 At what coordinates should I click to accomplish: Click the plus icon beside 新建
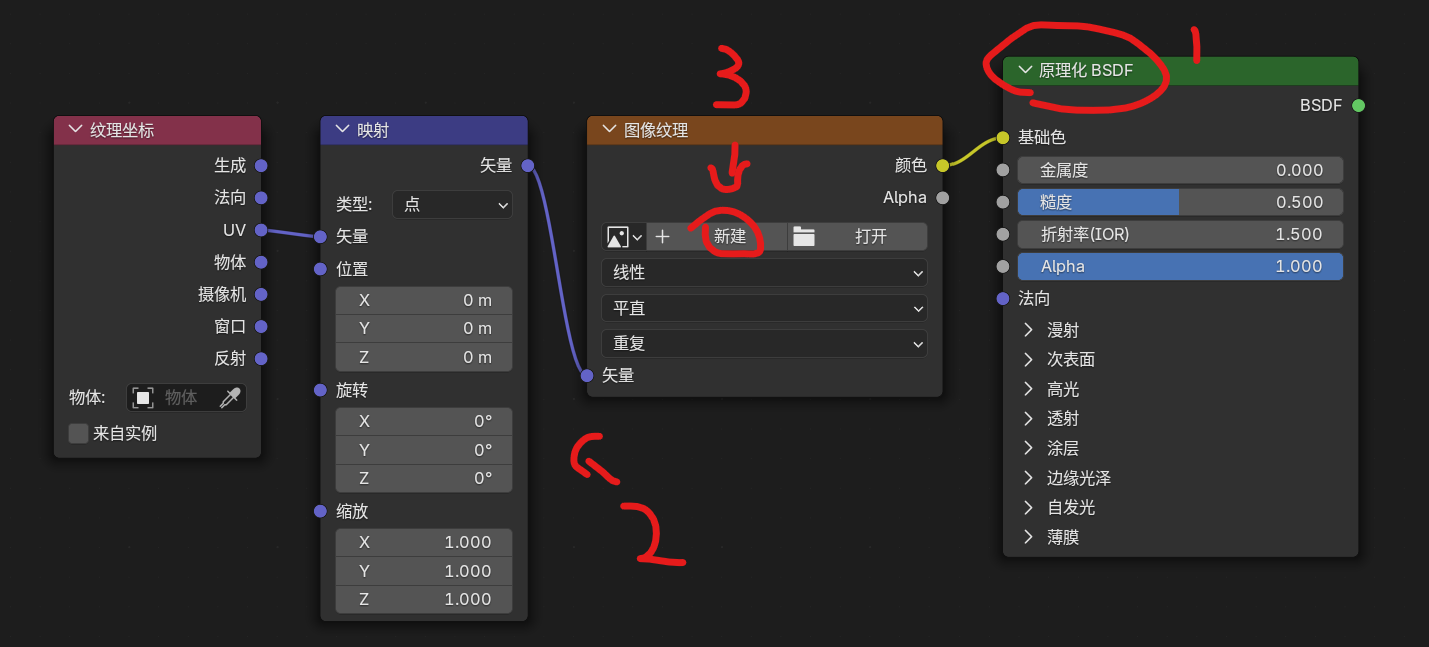[662, 237]
